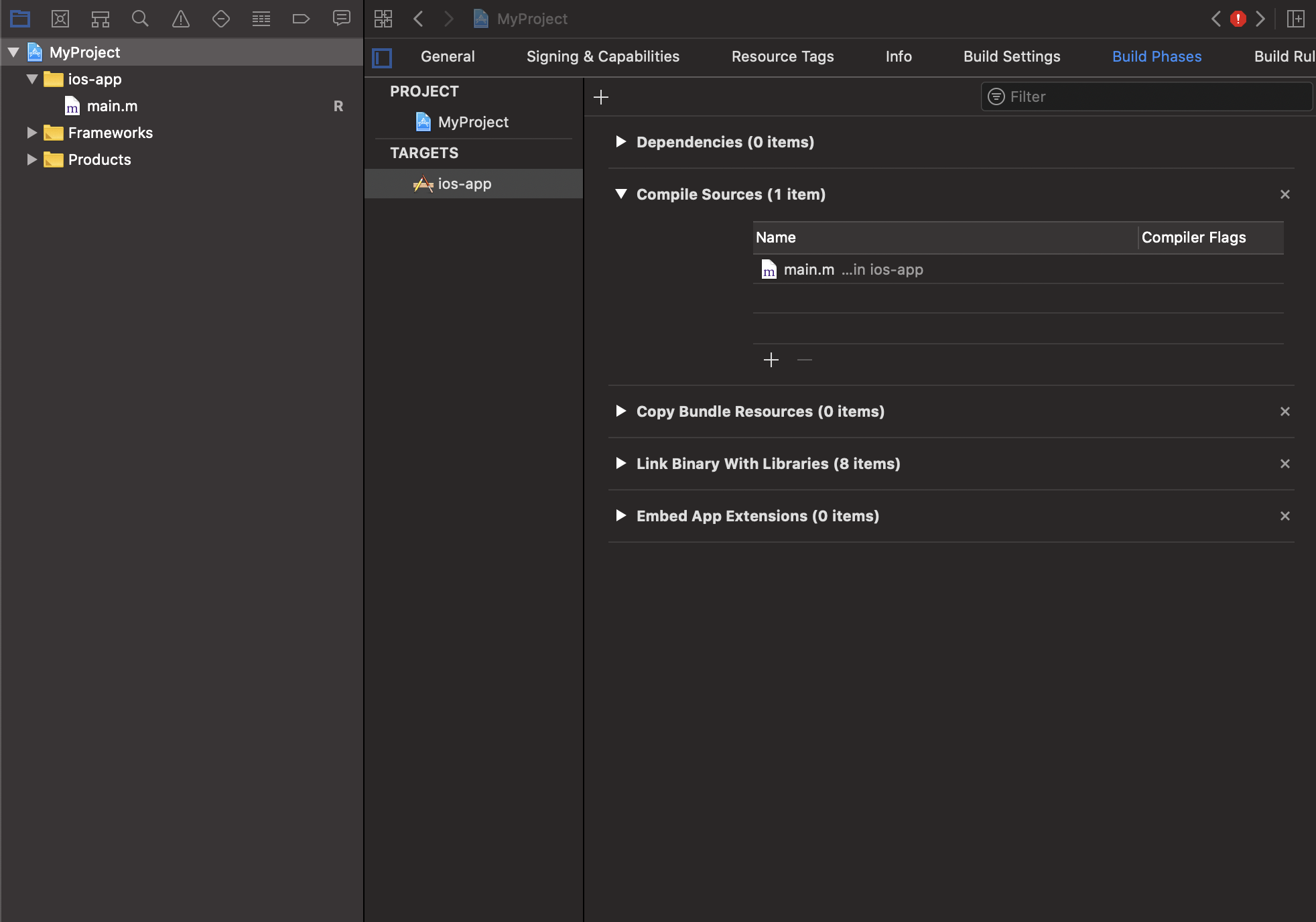This screenshot has width=1316, height=922.
Task: Click the build phases Filter field
Action: pos(1146,96)
